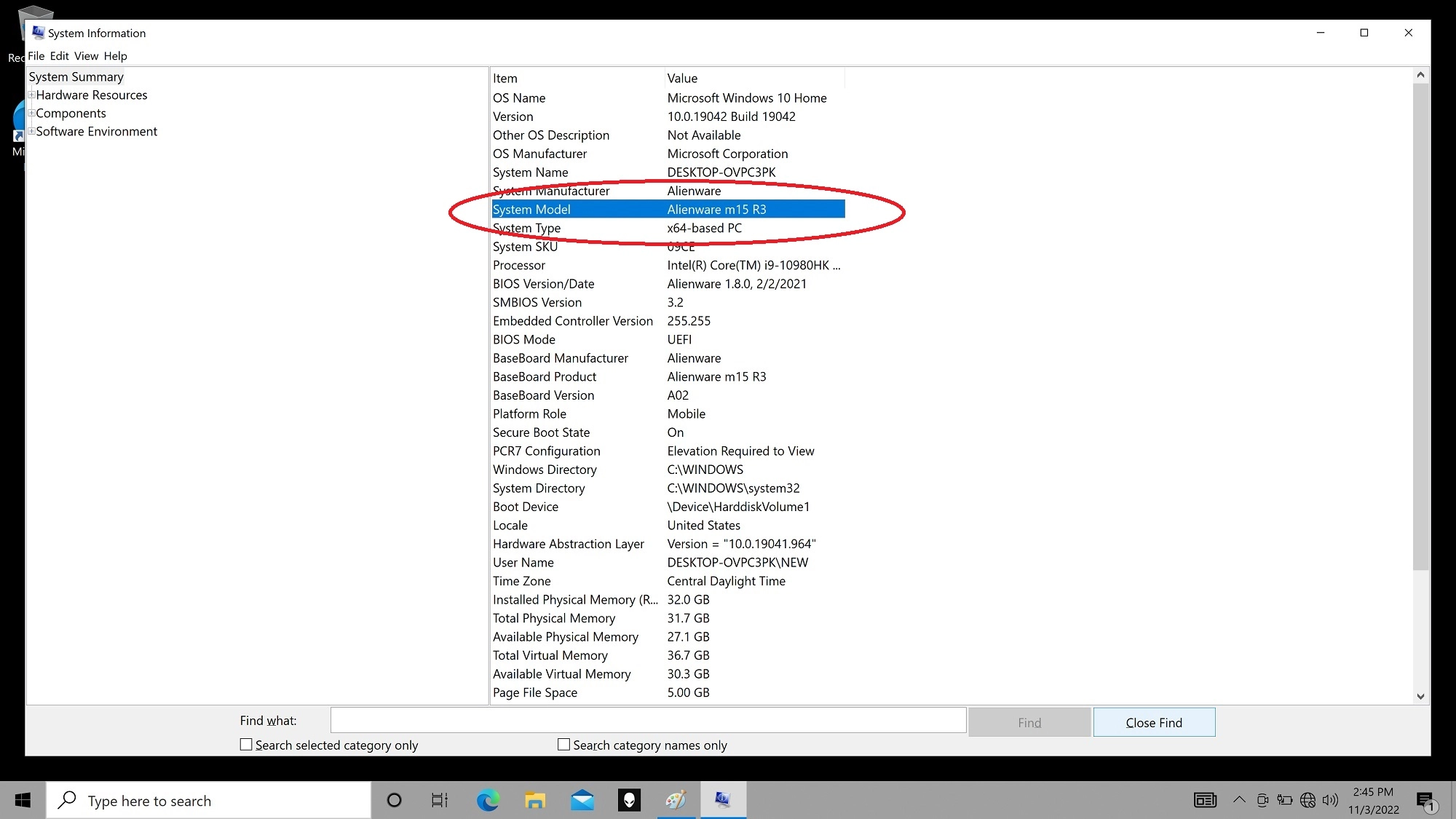
Task: Click scrollbar down arrow in details pane
Action: coord(1420,696)
